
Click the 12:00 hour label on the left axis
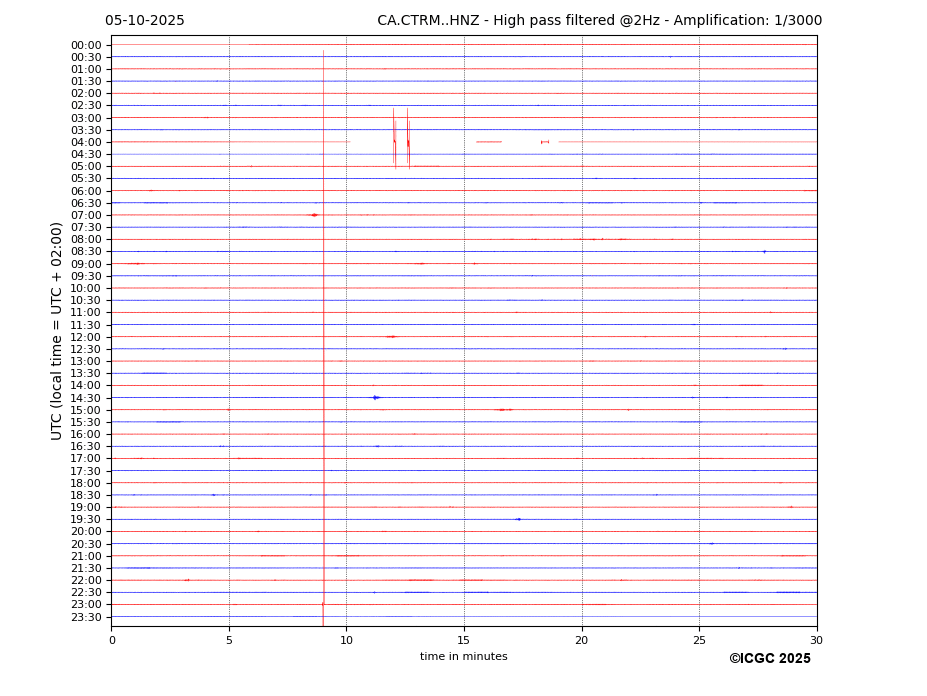click(86, 337)
